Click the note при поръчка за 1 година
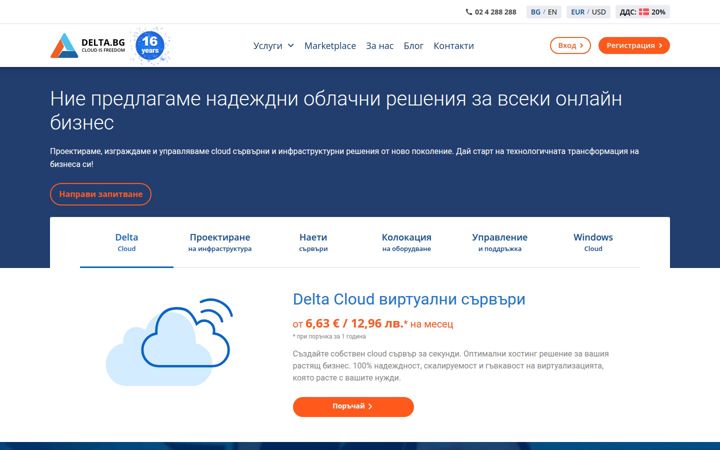This screenshot has height=450, width=720. click(329, 337)
